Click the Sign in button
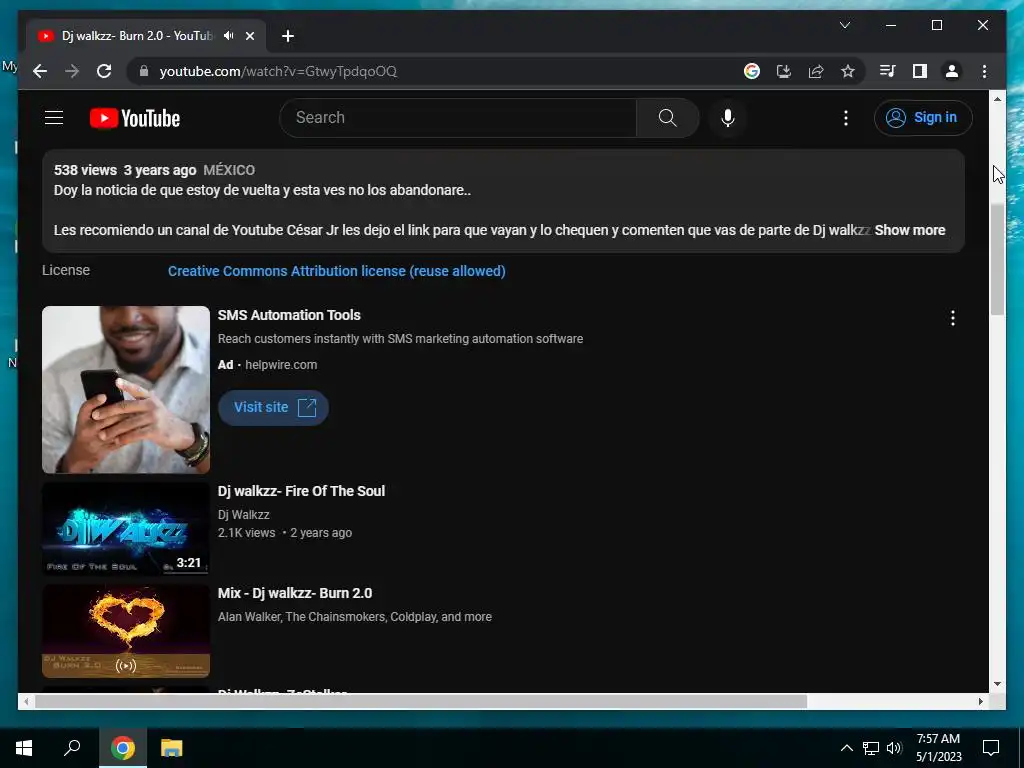This screenshot has height=768, width=1024. tap(923, 118)
